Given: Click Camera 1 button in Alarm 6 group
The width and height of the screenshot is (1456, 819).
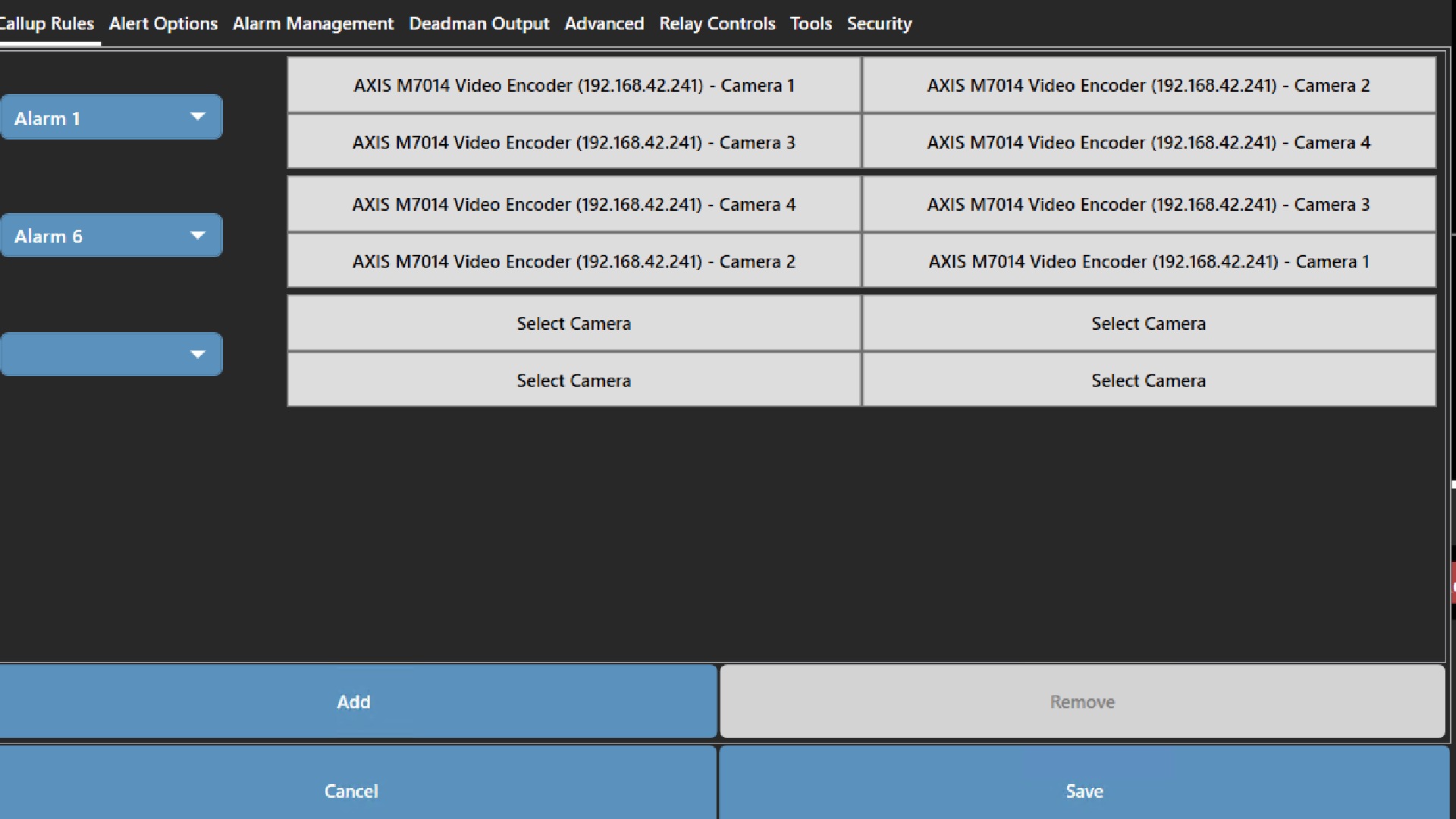Looking at the screenshot, I should [x=1149, y=261].
